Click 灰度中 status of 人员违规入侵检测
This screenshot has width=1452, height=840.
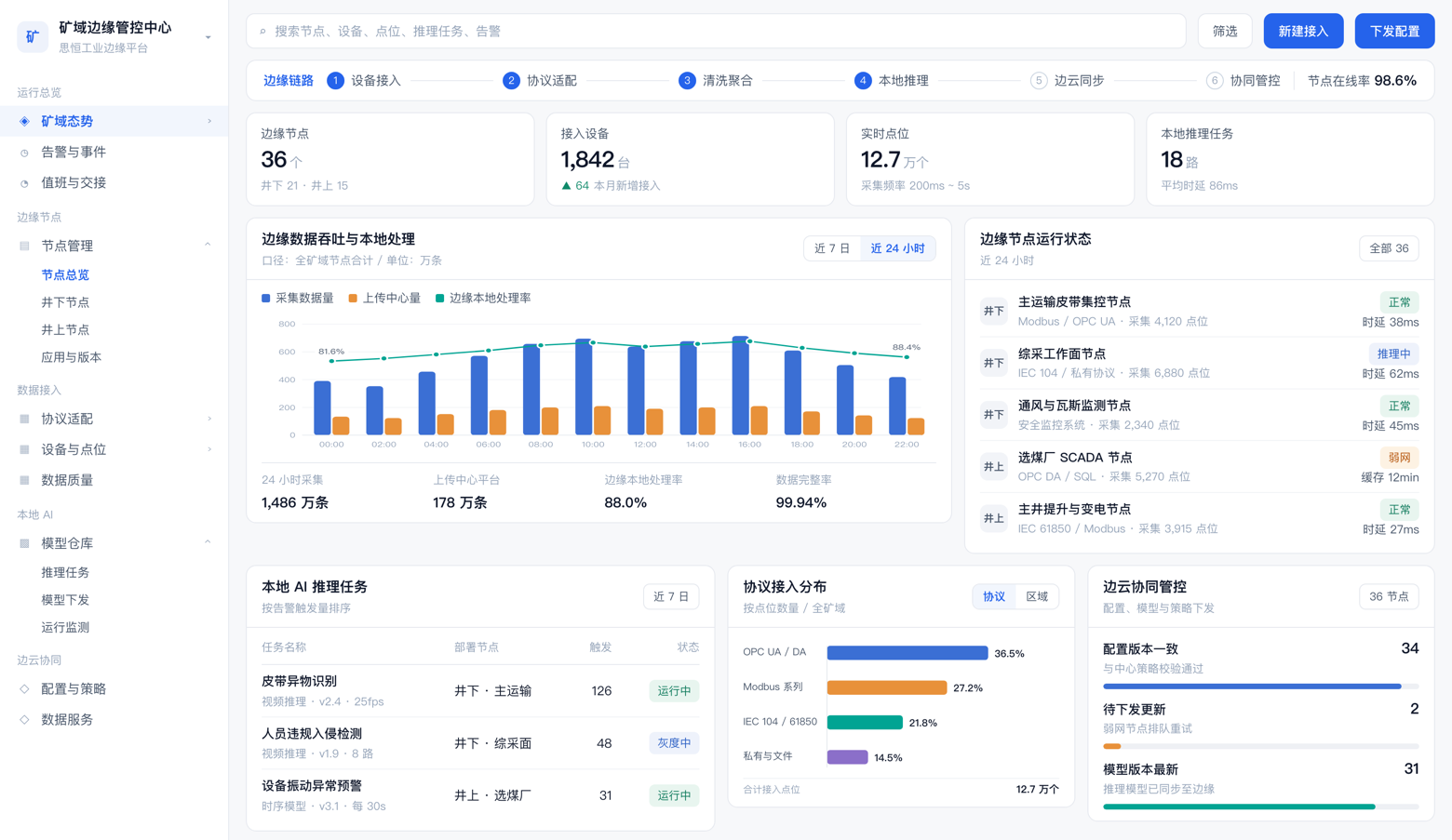[674, 743]
